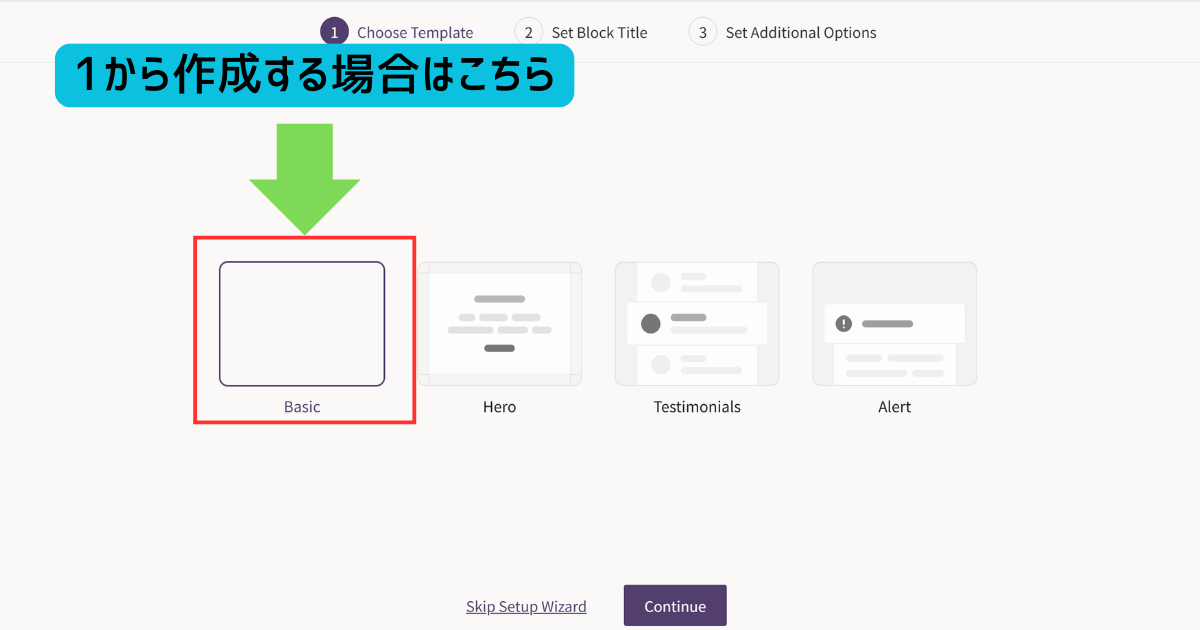
Task: Click the Continue button
Action: 675,606
